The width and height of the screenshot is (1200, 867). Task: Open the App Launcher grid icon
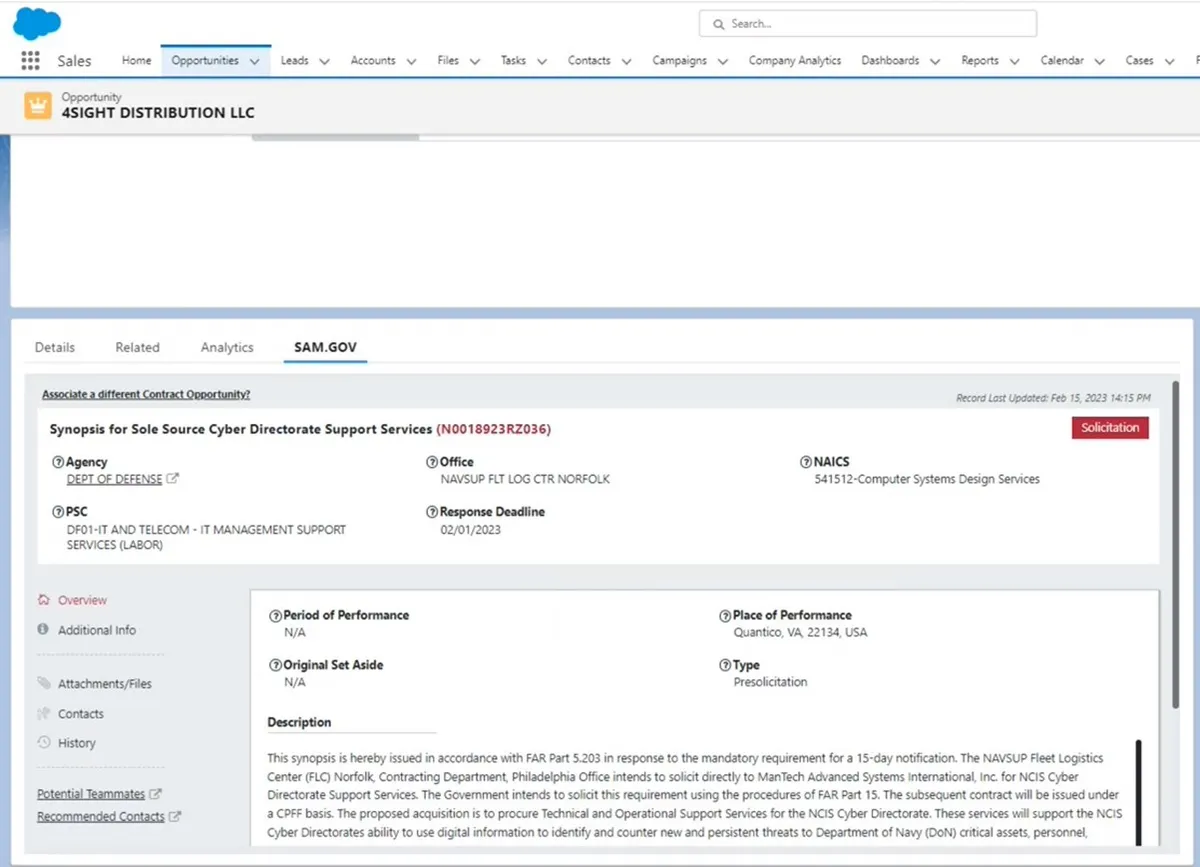(30, 60)
